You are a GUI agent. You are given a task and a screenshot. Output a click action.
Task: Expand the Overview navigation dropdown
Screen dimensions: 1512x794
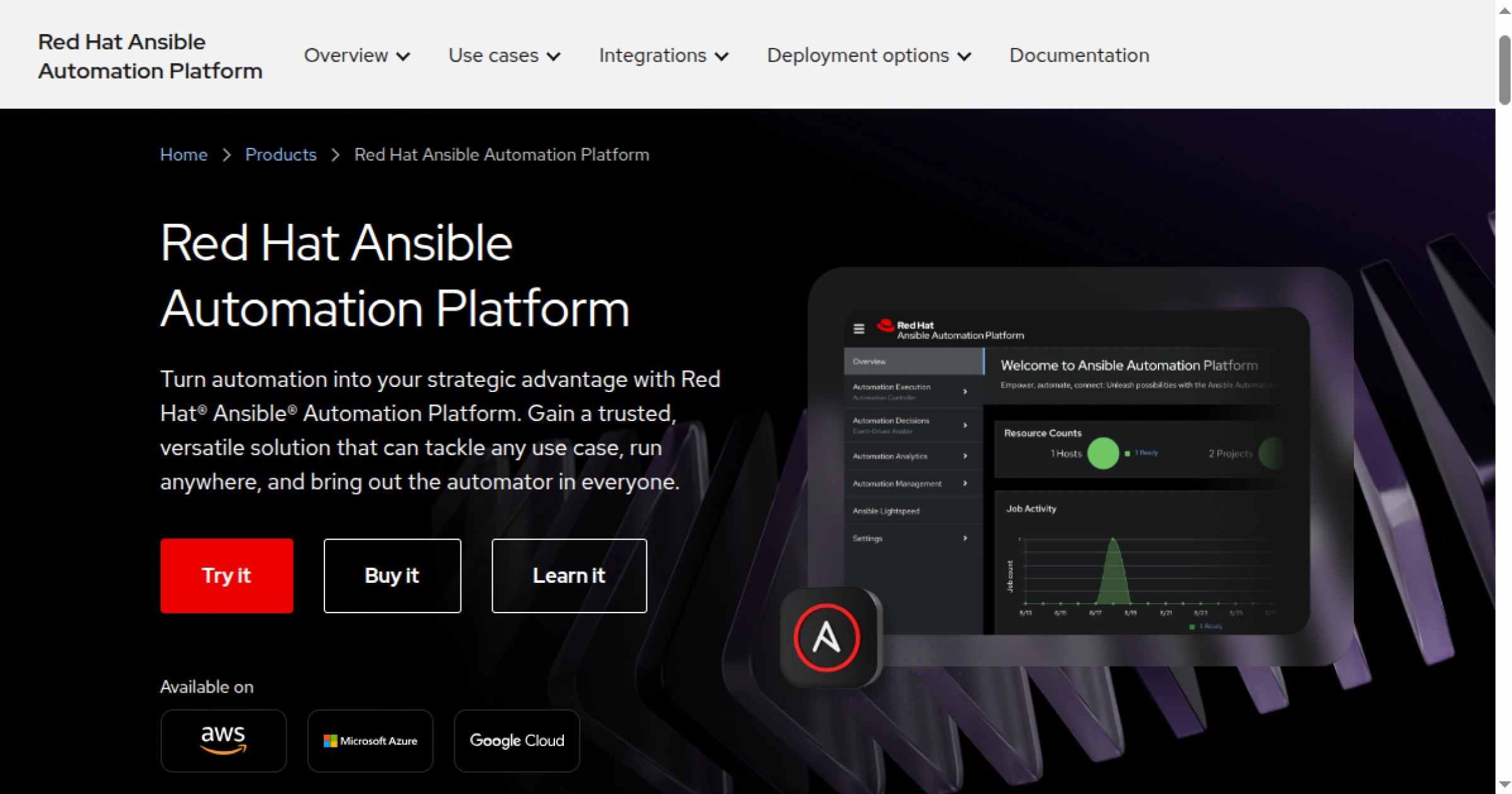point(357,55)
